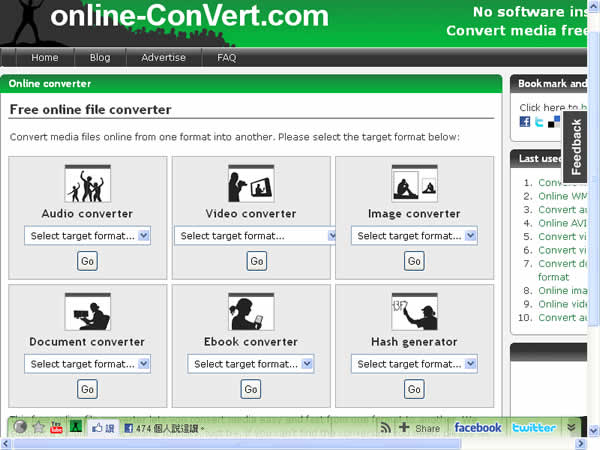Collapse bottom toolbar with double-chevron icon
The height and width of the screenshot is (450, 600).
click(x=571, y=427)
